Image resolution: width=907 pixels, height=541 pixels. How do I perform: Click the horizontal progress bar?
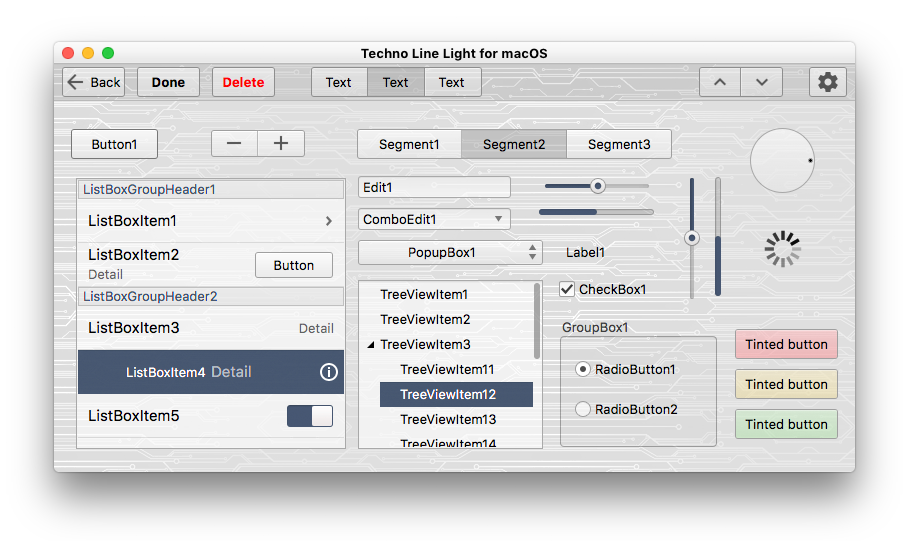click(596, 212)
